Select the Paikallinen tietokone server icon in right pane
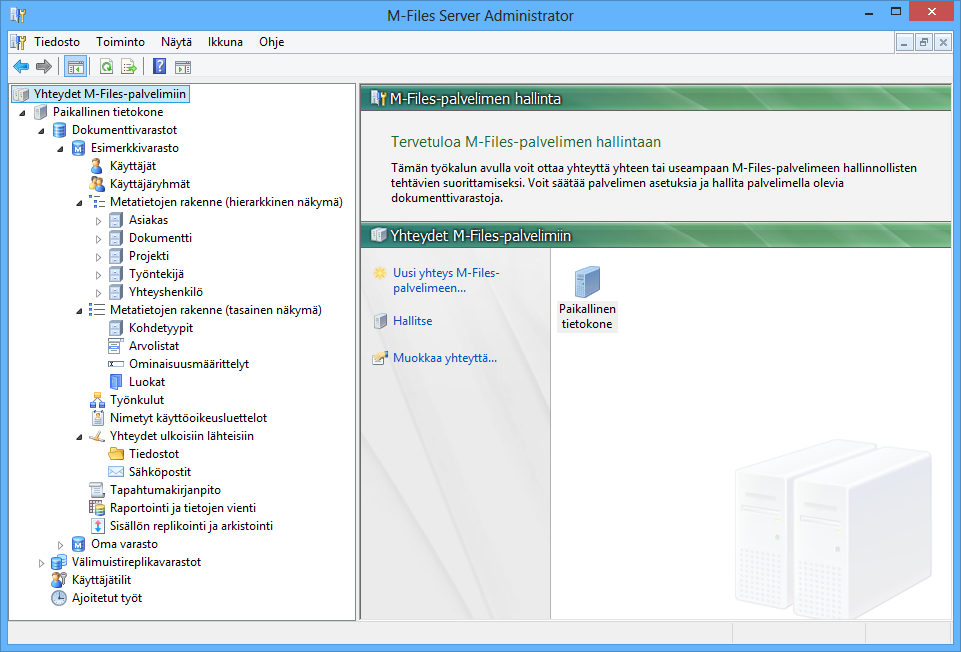The width and height of the screenshot is (961, 652). [x=587, y=282]
